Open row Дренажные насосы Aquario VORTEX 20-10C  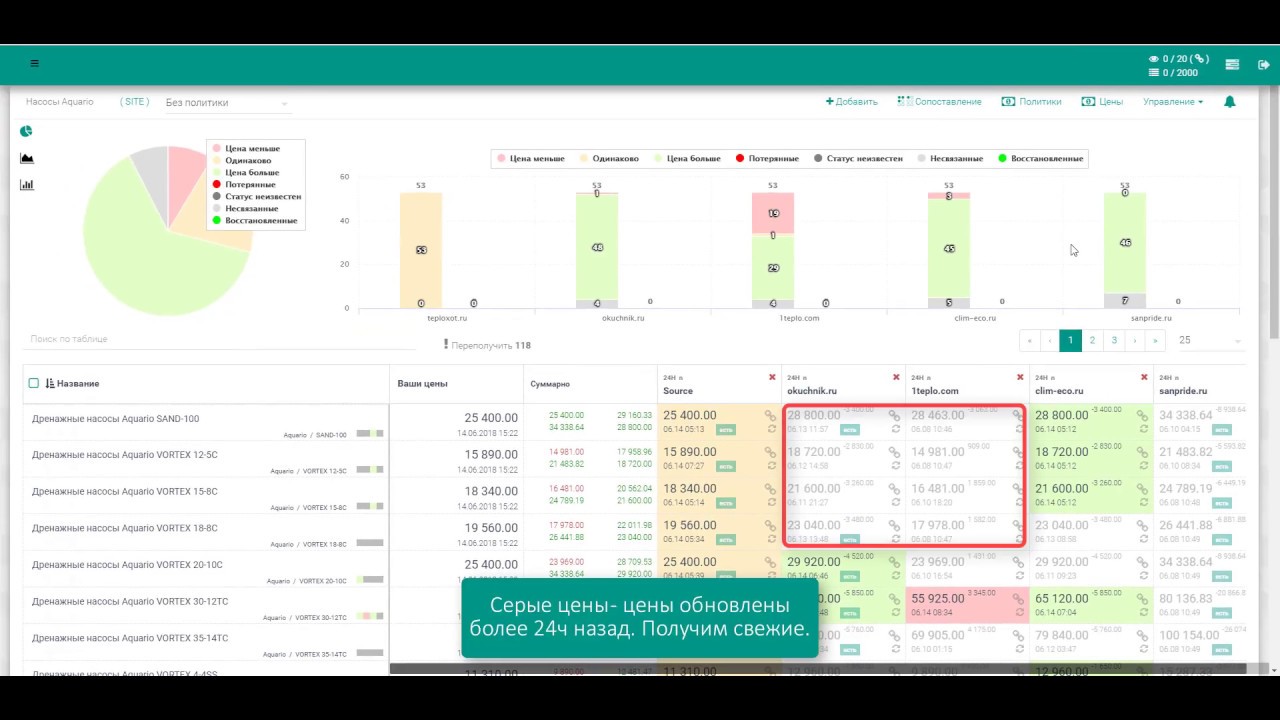click(127, 565)
